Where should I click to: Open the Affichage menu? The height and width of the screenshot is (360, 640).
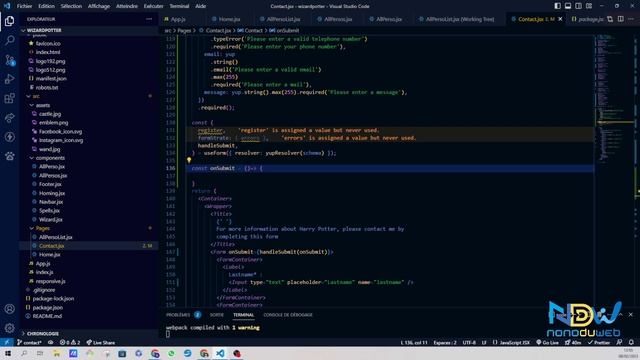pos(99,6)
